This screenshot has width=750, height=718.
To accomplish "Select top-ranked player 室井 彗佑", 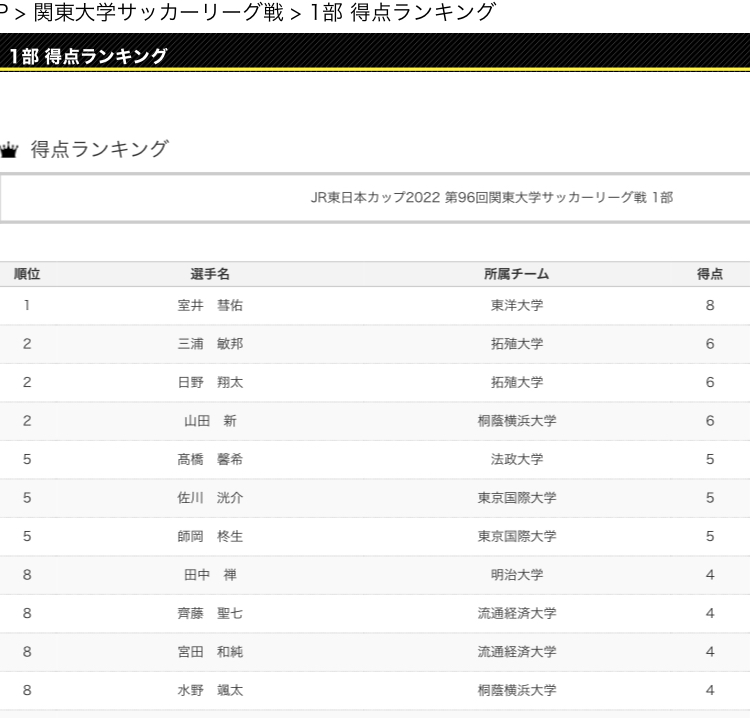I will [x=210, y=306].
